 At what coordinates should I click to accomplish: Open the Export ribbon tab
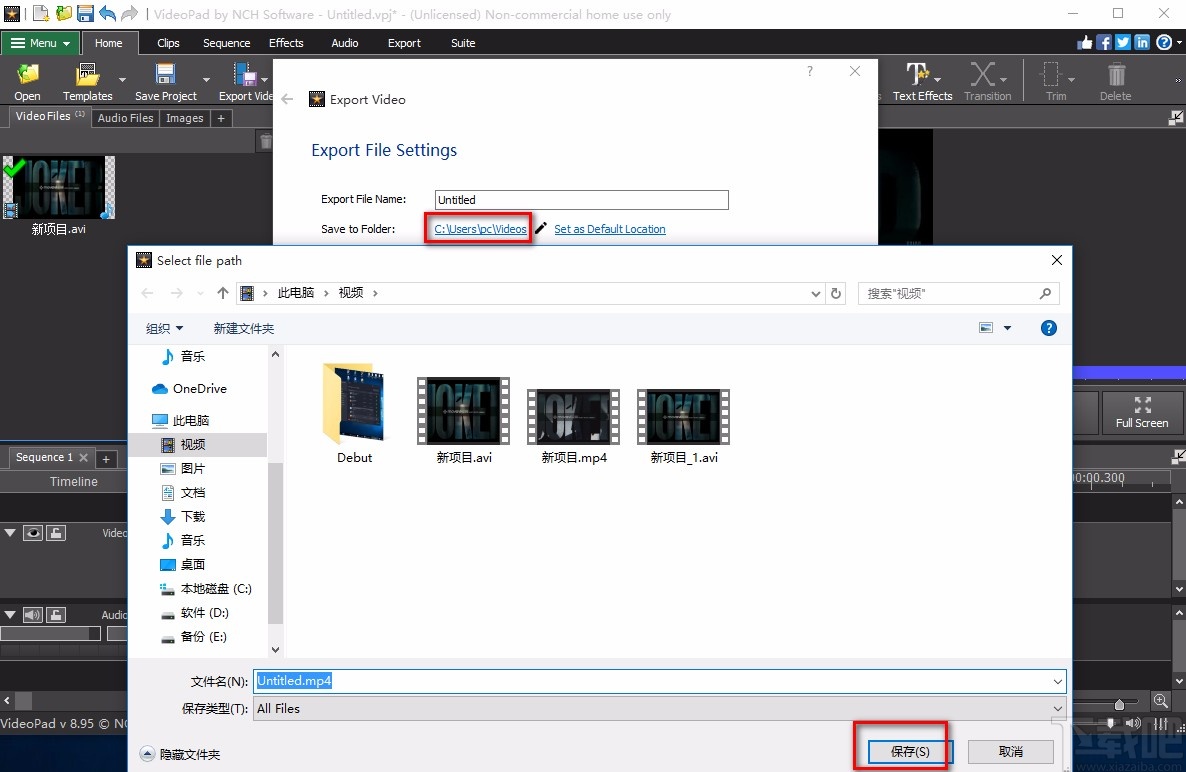[x=404, y=43]
